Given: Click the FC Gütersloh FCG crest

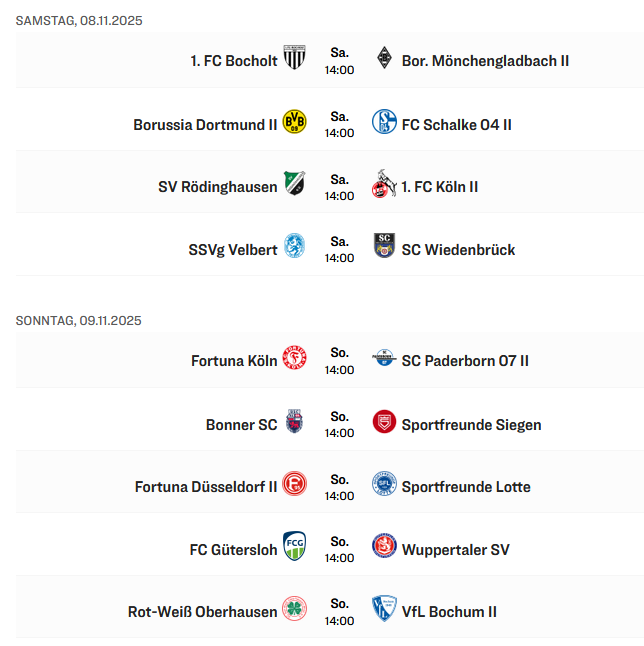Looking at the screenshot, I should (x=294, y=548).
